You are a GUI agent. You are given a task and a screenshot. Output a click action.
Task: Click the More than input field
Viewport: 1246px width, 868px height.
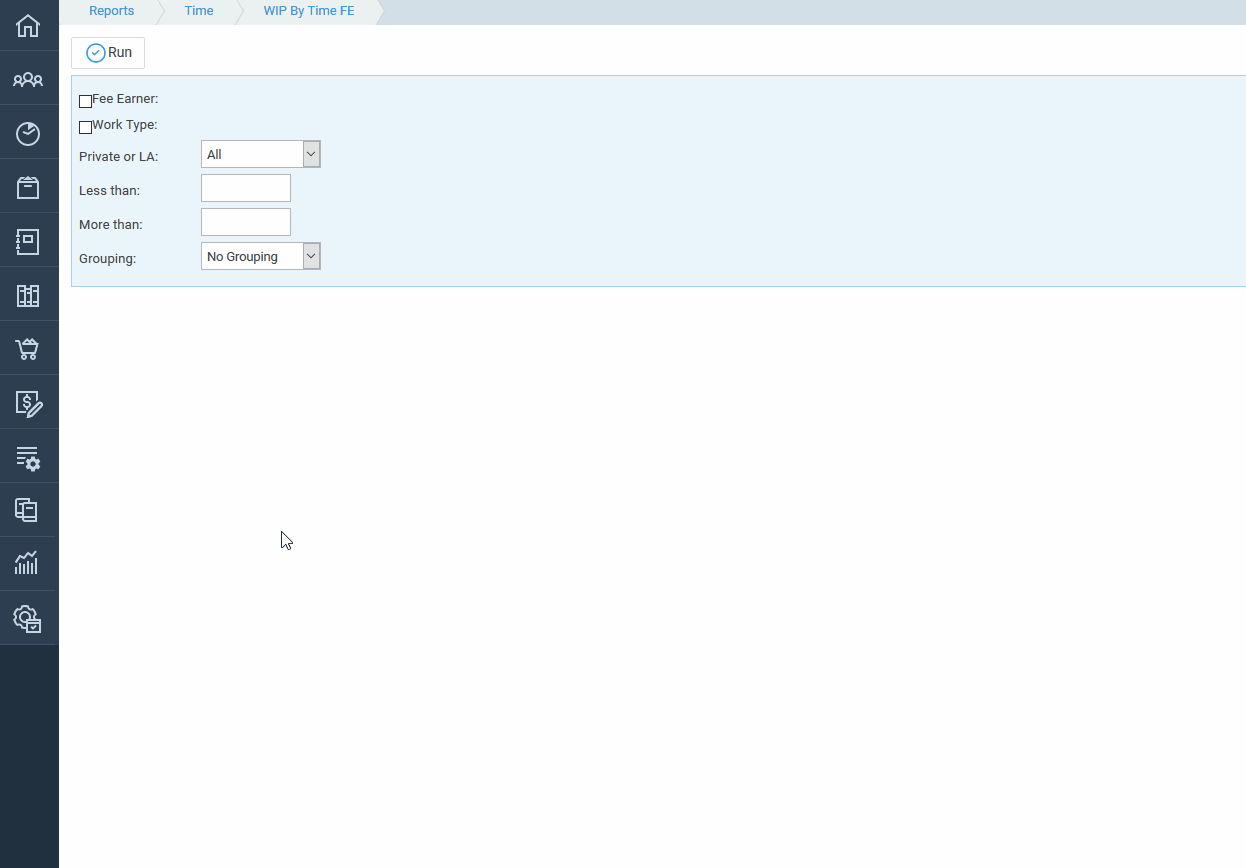coord(246,222)
